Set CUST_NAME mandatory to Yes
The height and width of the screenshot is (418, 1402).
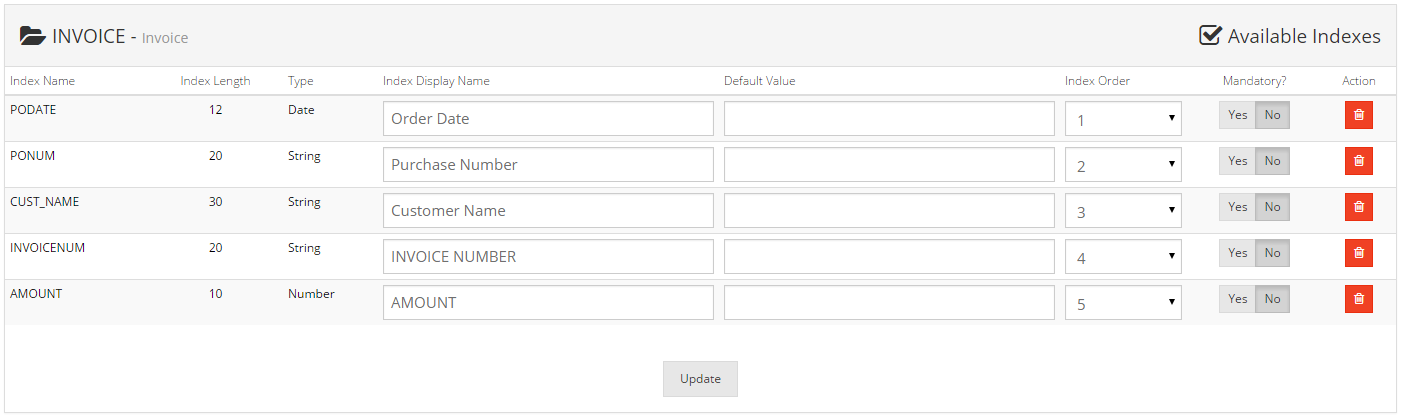pos(1237,207)
